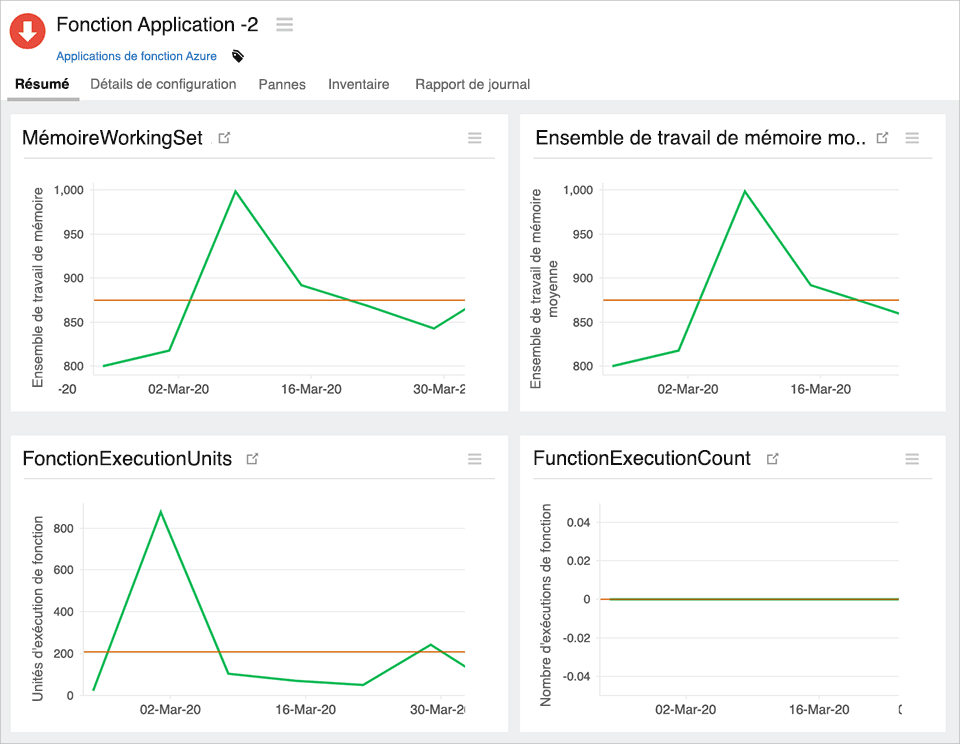Image resolution: width=960 pixels, height=744 pixels.
Task: Click the external link icon beside MémoireWorkingSet
Action: (x=222, y=138)
